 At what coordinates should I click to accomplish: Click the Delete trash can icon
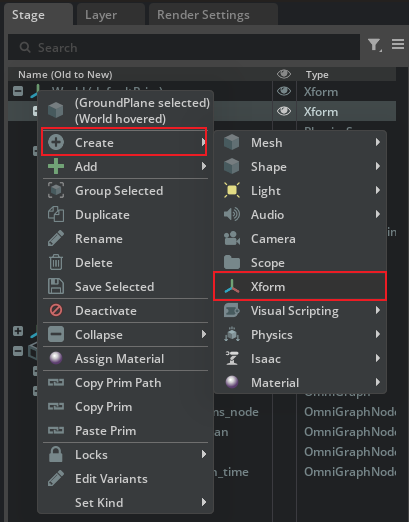(56, 262)
